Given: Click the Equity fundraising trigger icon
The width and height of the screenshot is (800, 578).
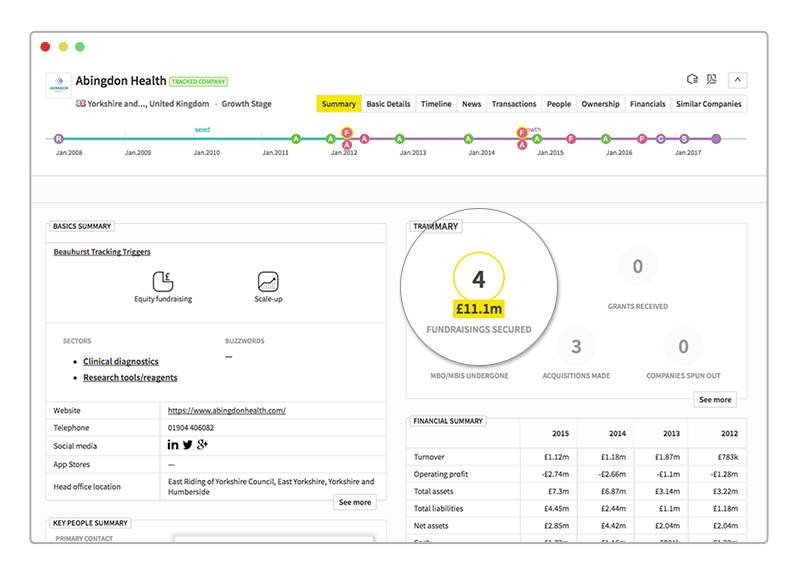Looking at the screenshot, I should coord(163,281).
